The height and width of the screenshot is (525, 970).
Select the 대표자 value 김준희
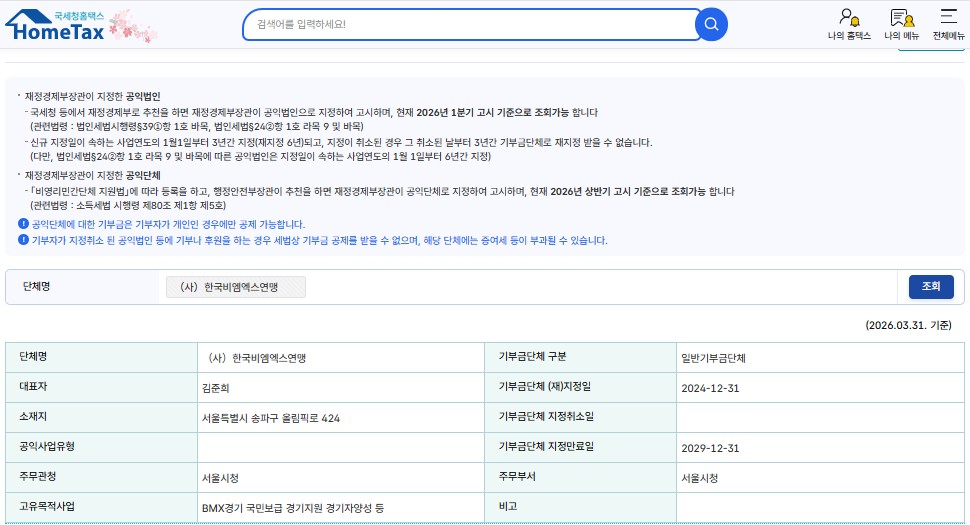click(215, 388)
